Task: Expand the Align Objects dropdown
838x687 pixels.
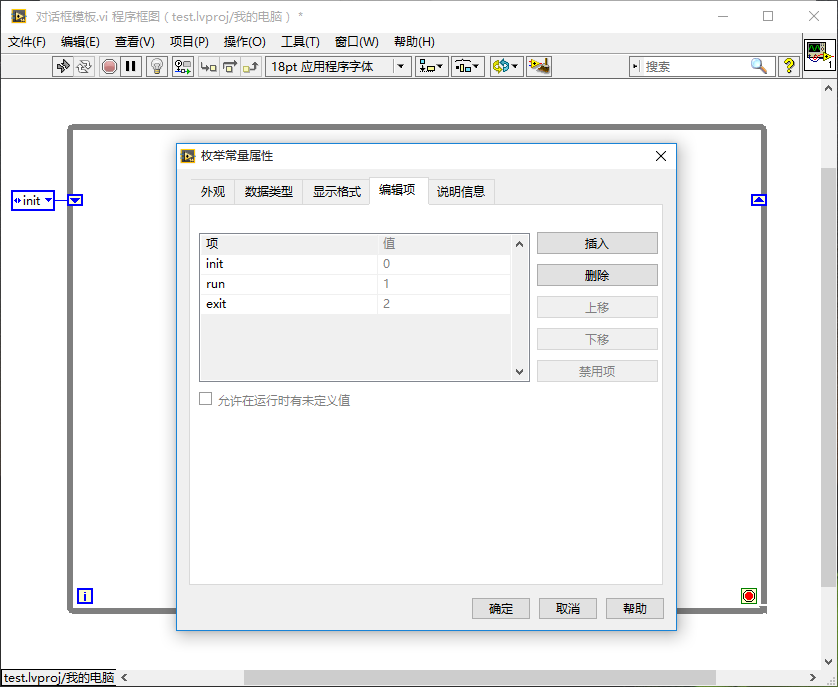Action: tap(432, 66)
